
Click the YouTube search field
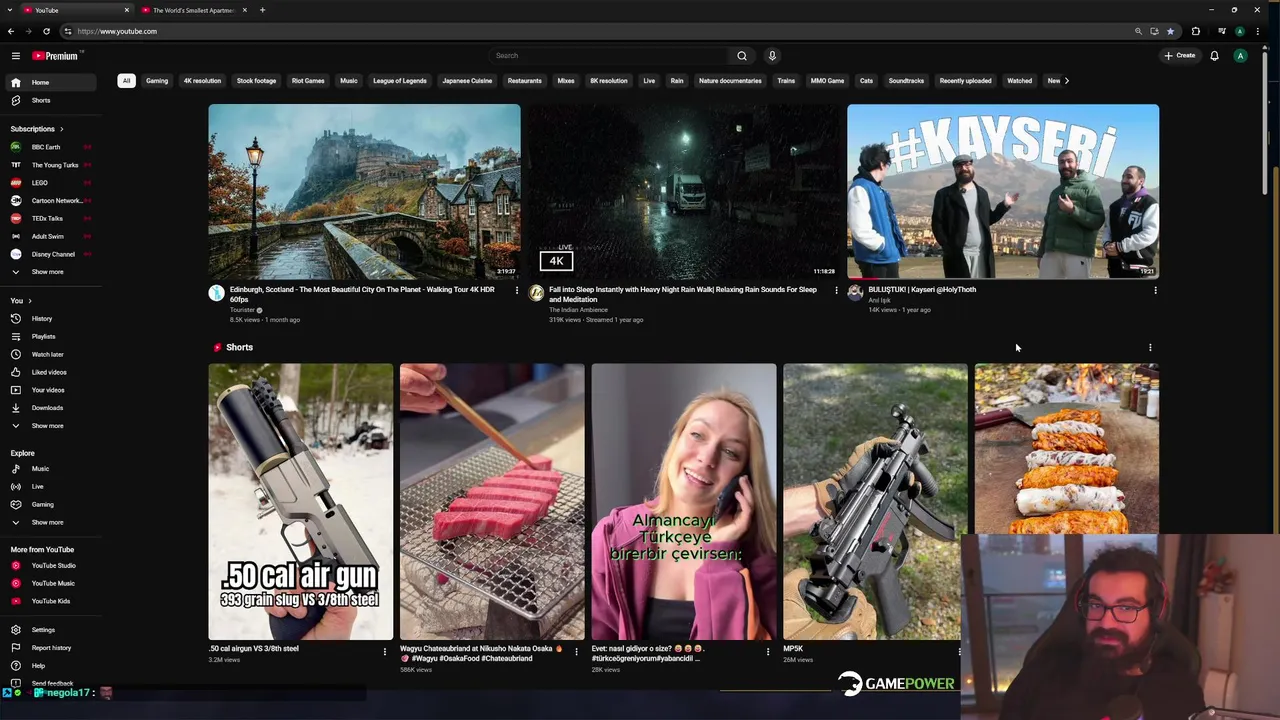coord(610,56)
